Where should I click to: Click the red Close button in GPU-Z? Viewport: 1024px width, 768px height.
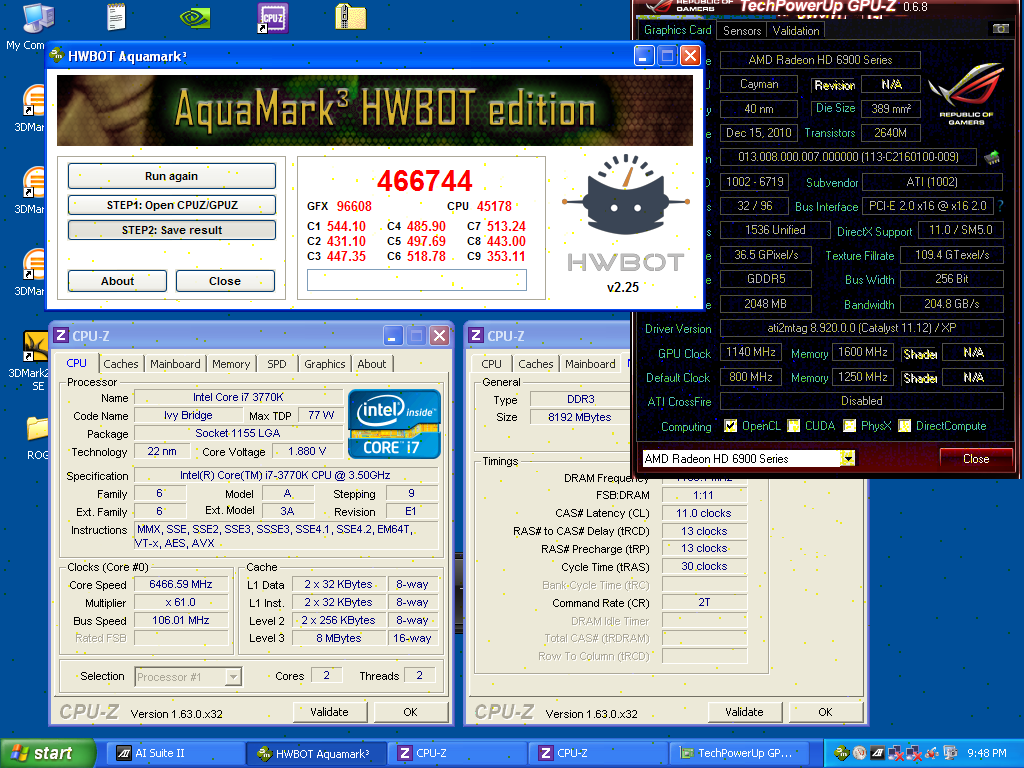pyautogui.click(x=976, y=458)
